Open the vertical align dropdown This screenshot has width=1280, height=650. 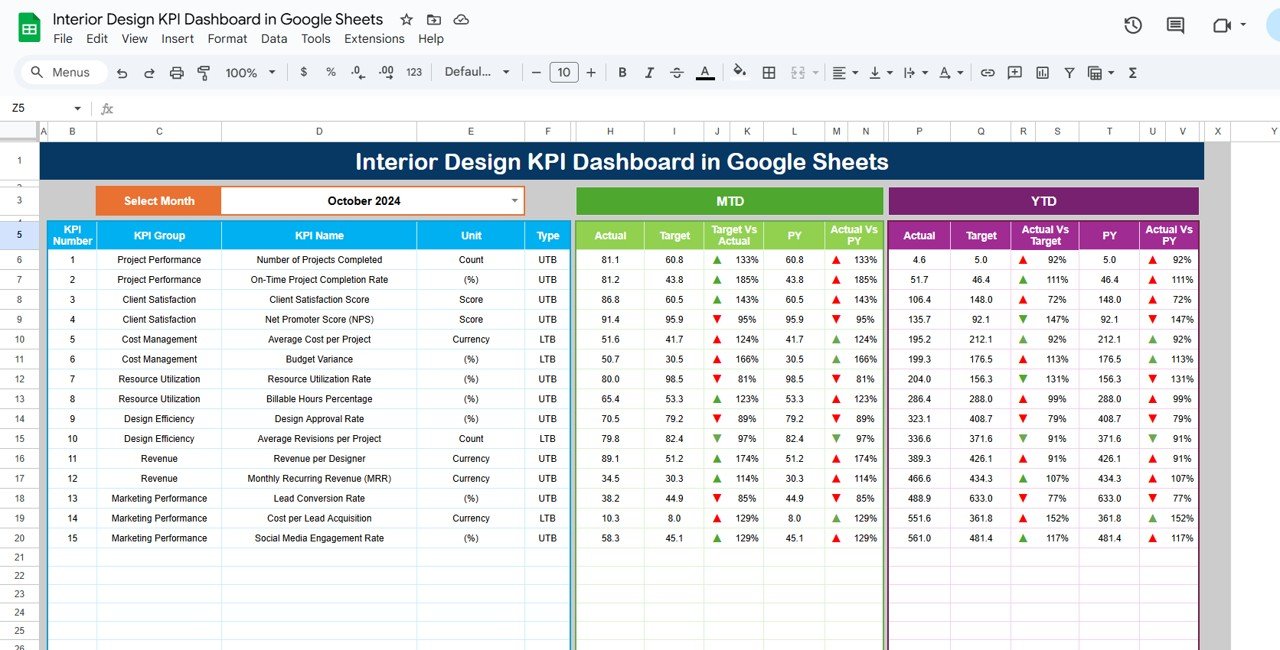(880, 73)
